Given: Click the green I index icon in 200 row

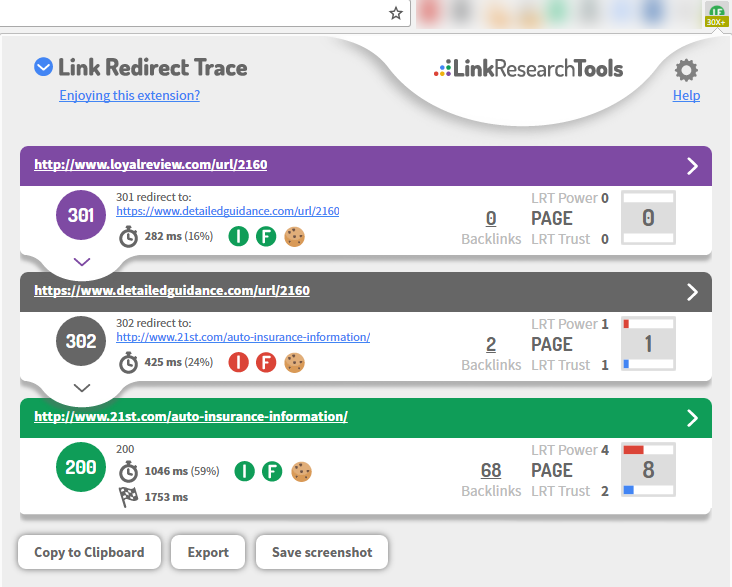Looking at the screenshot, I should point(245,471).
